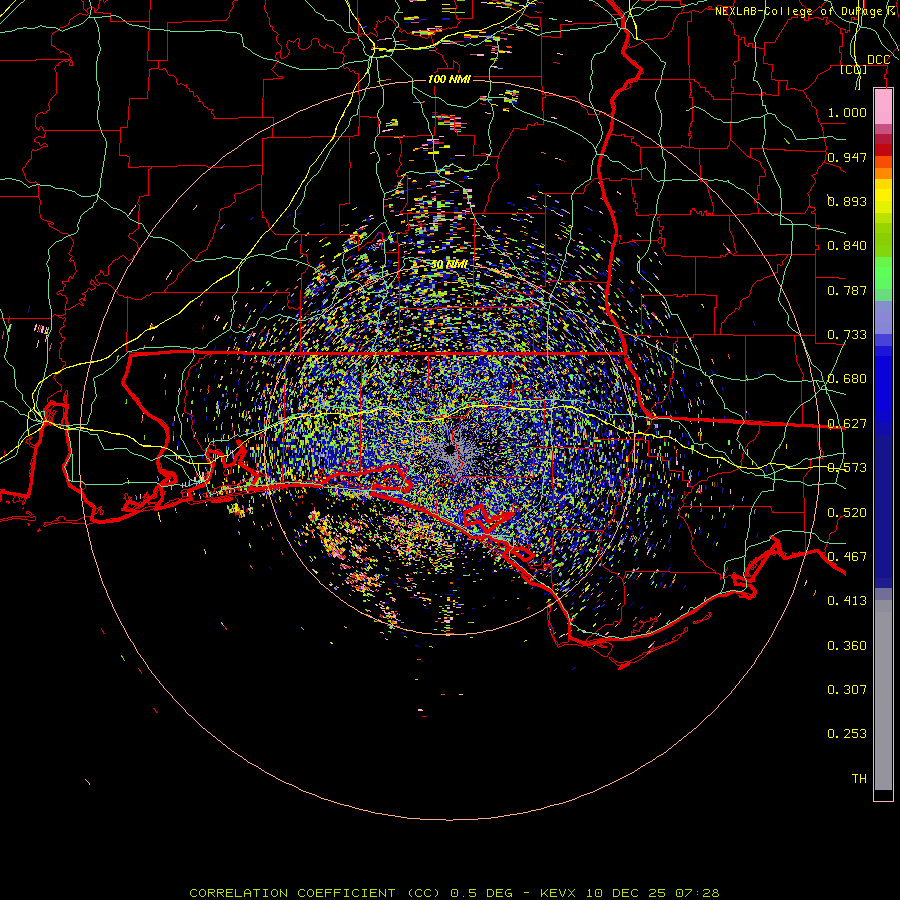Select the 0.787 scale value
Image resolution: width=900 pixels, height=900 pixels.
[847, 290]
